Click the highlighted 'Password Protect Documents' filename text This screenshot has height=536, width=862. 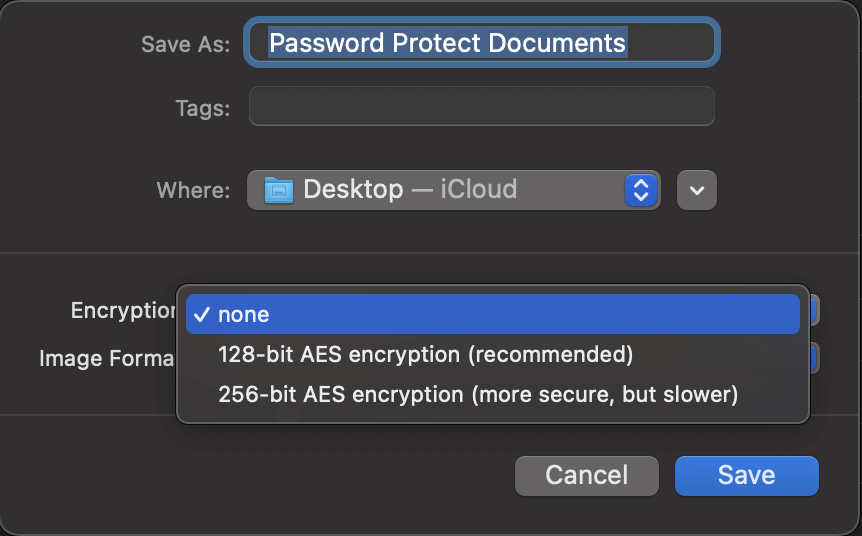point(447,43)
